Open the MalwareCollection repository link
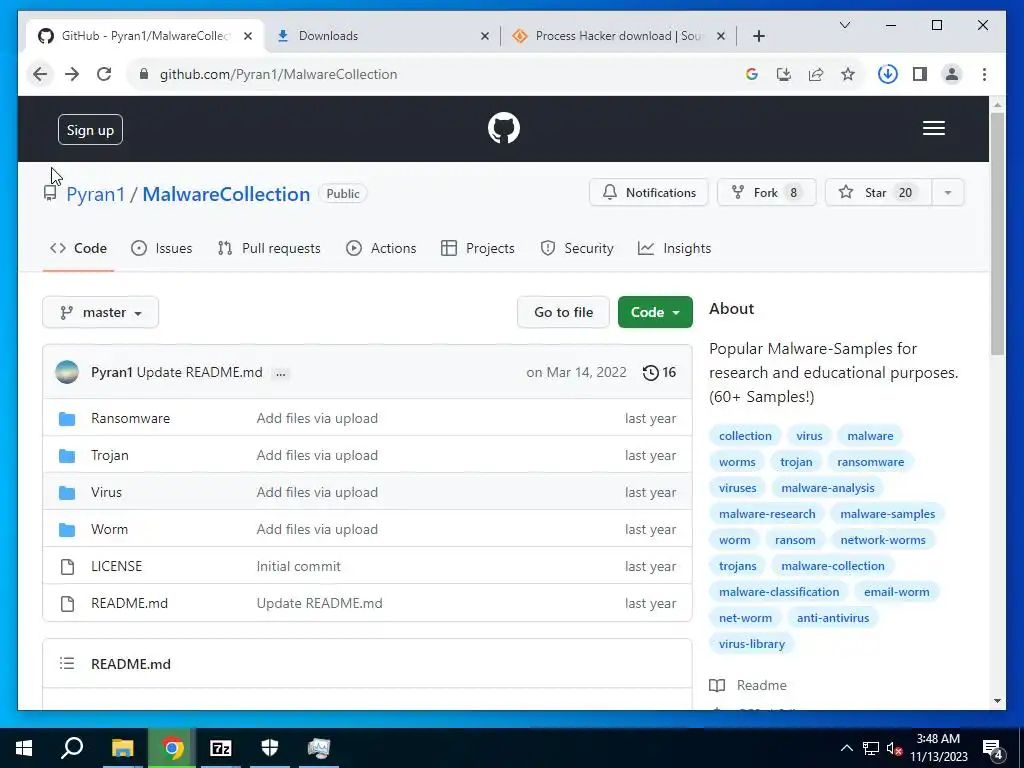Viewport: 1024px width, 768px height. (226, 194)
